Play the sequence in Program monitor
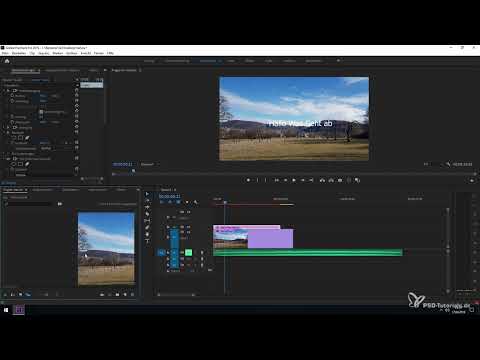 tap(294, 180)
